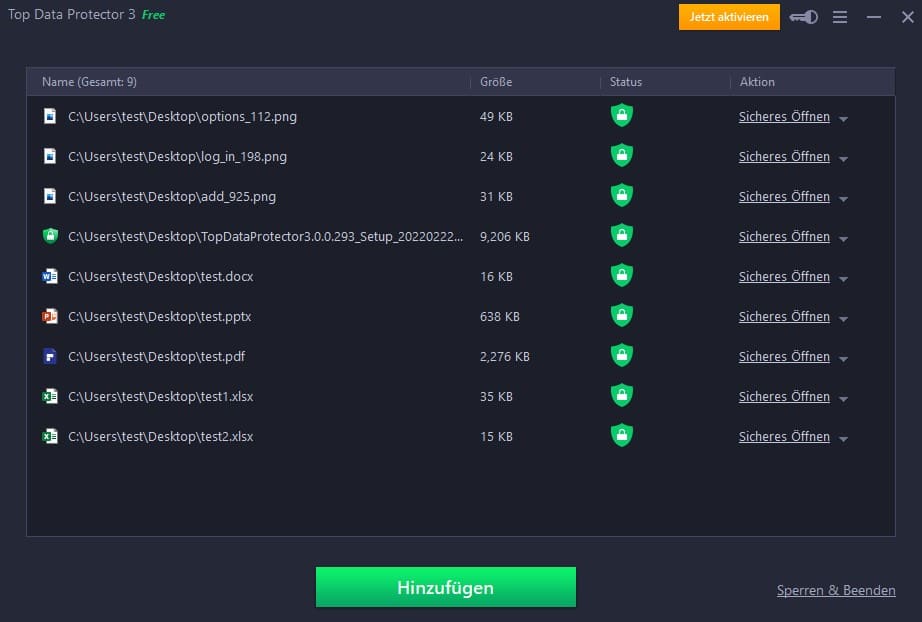Click Sicheres Öffnen for test2.xlsx
This screenshot has height=622, width=922.
pyautogui.click(x=784, y=436)
